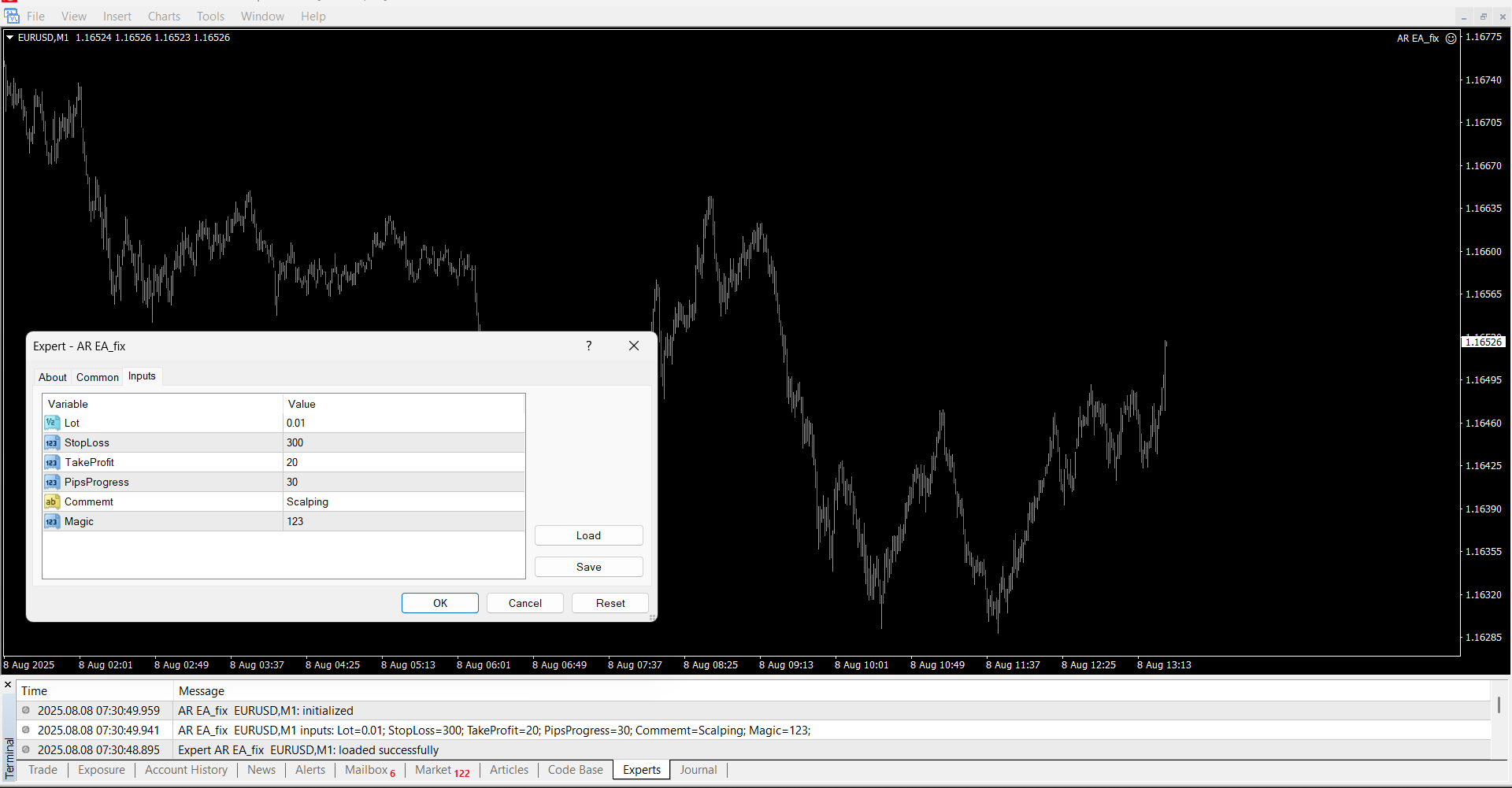Viewport: 1512px width, 788px height.
Task: Click the StopLoss integer icon
Action: point(52,442)
